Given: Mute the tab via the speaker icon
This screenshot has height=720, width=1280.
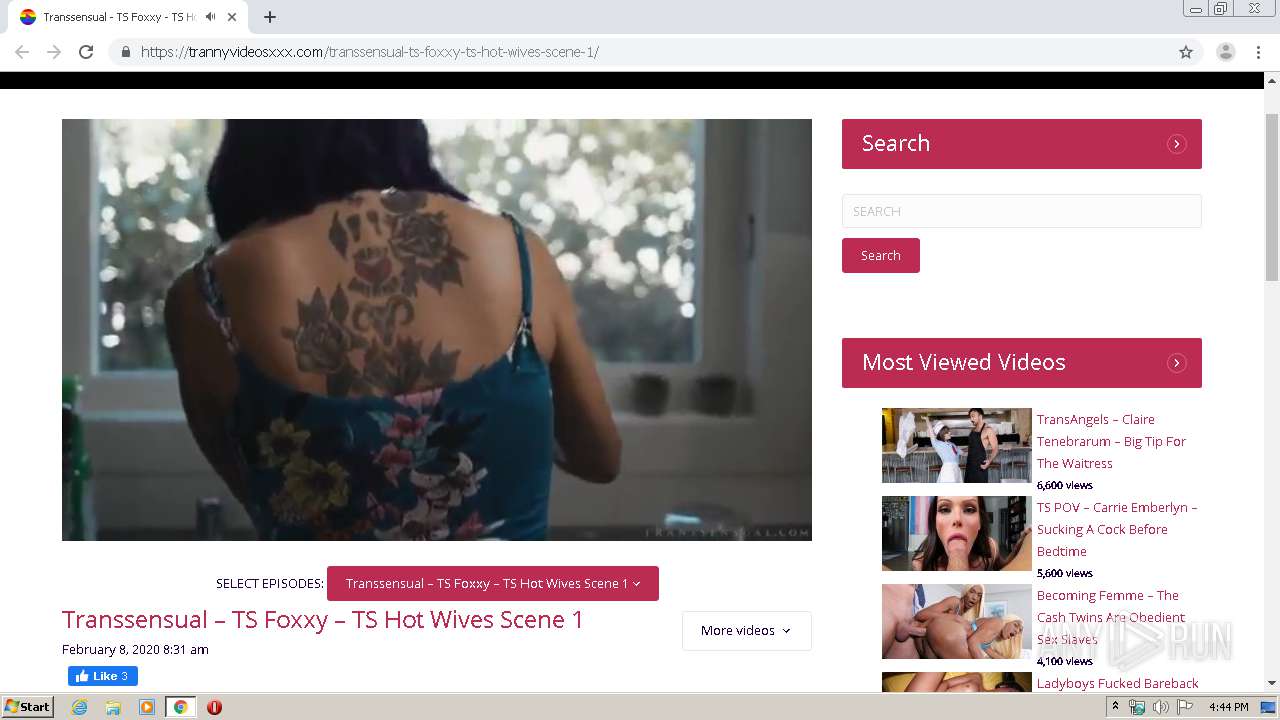Looking at the screenshot, I should coord(210,17).
